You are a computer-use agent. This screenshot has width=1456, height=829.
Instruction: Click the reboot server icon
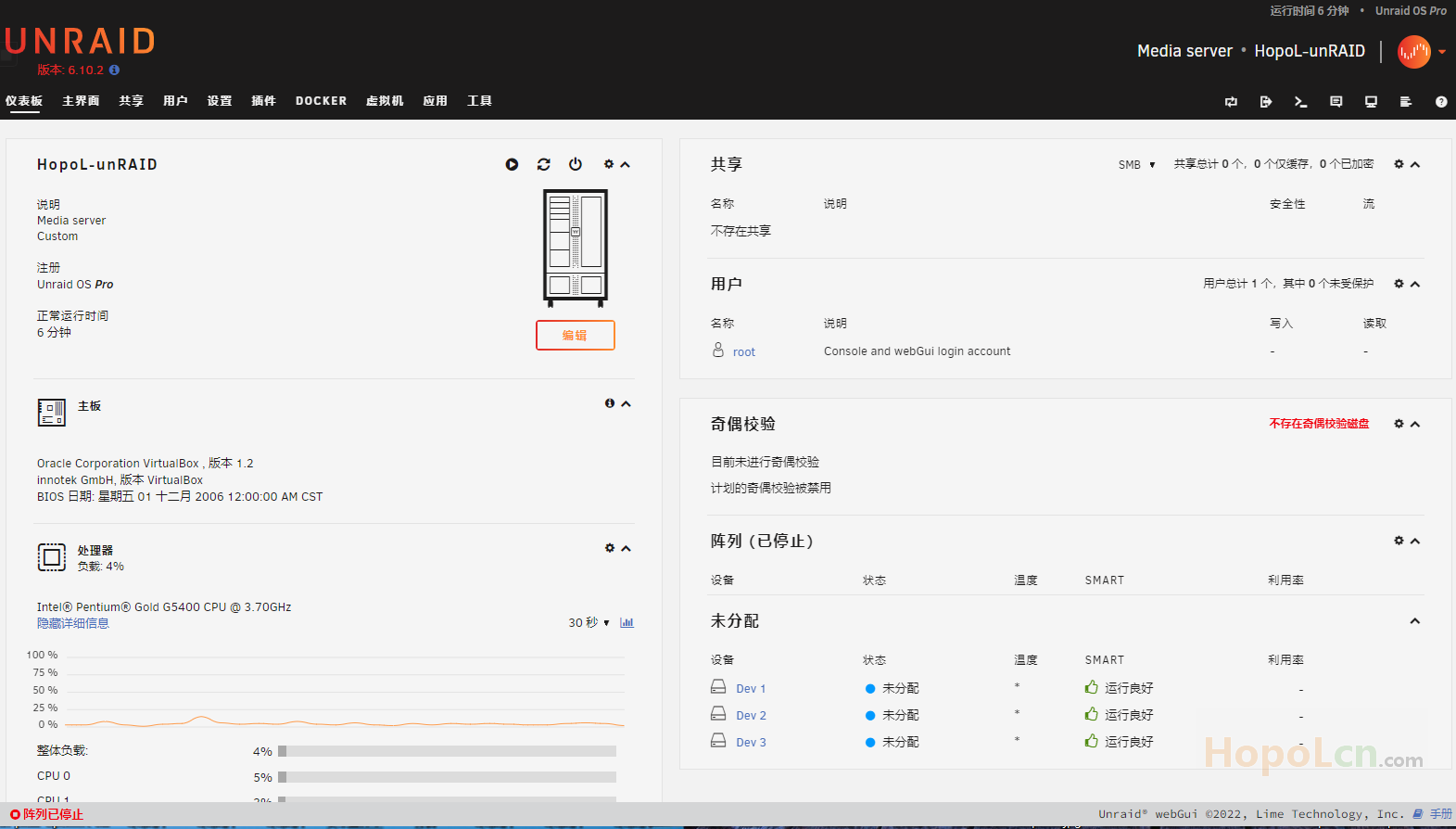point(544,164)
